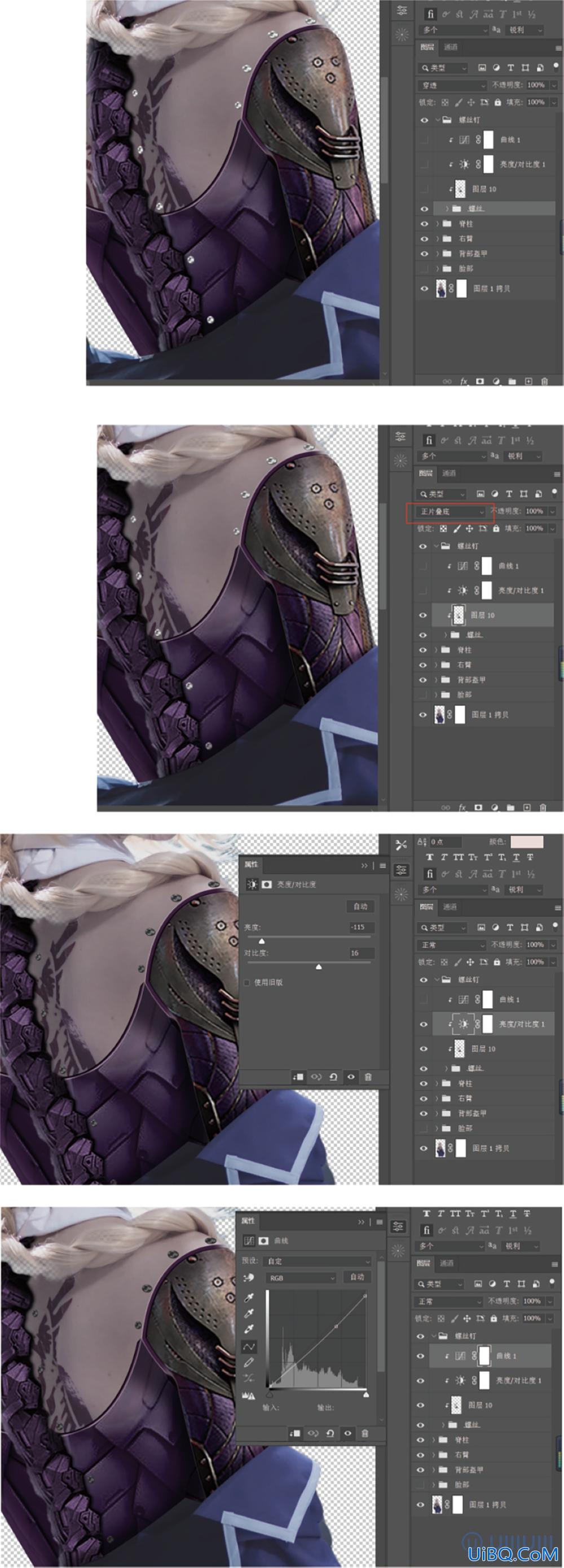
Task: Open the 穿透 blend mode dropdown
Action: pyautogui.click(x=452, y=85)
